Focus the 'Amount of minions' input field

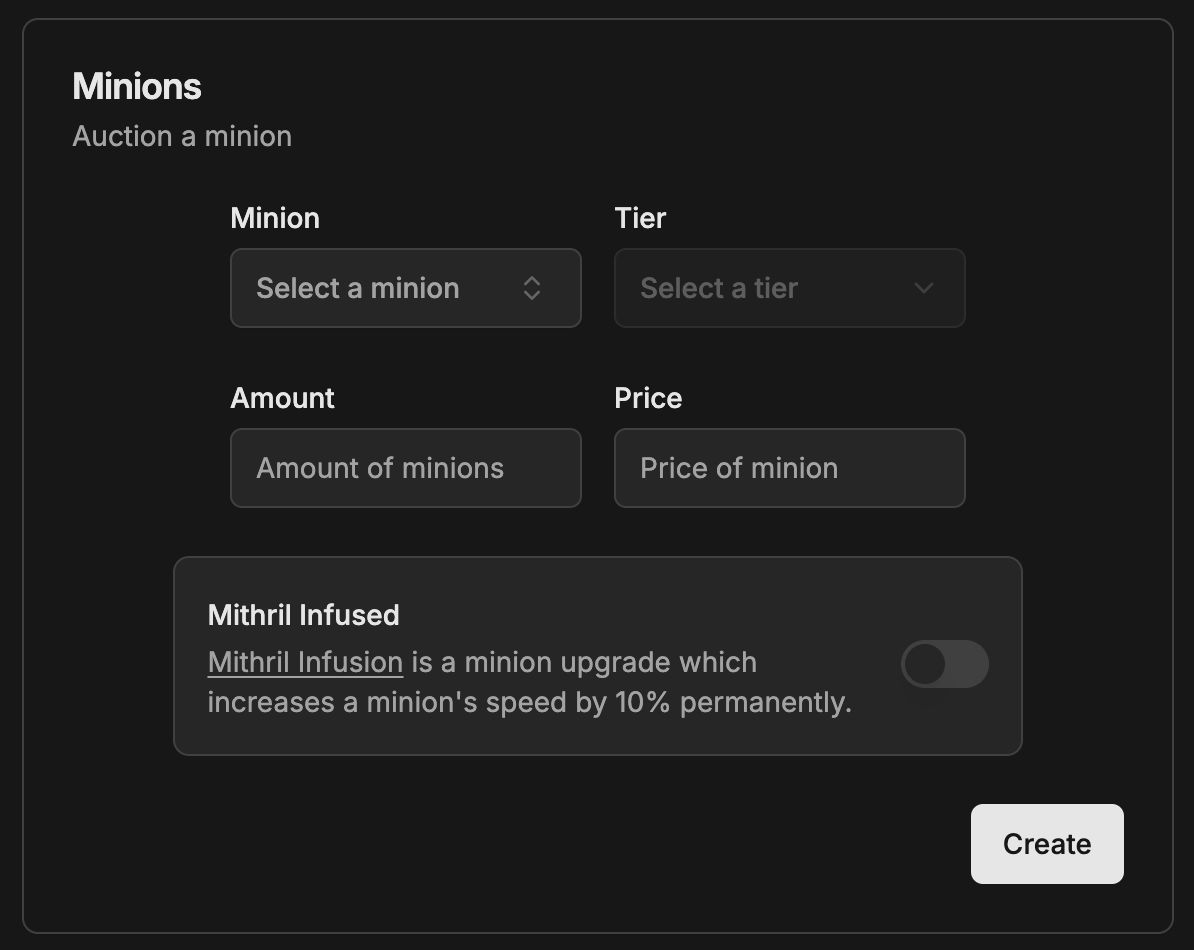(x=405, y=468)
